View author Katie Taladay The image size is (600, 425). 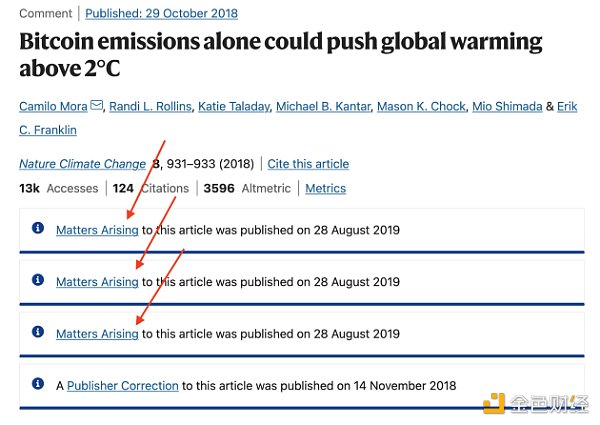click(x=236, y=106)
